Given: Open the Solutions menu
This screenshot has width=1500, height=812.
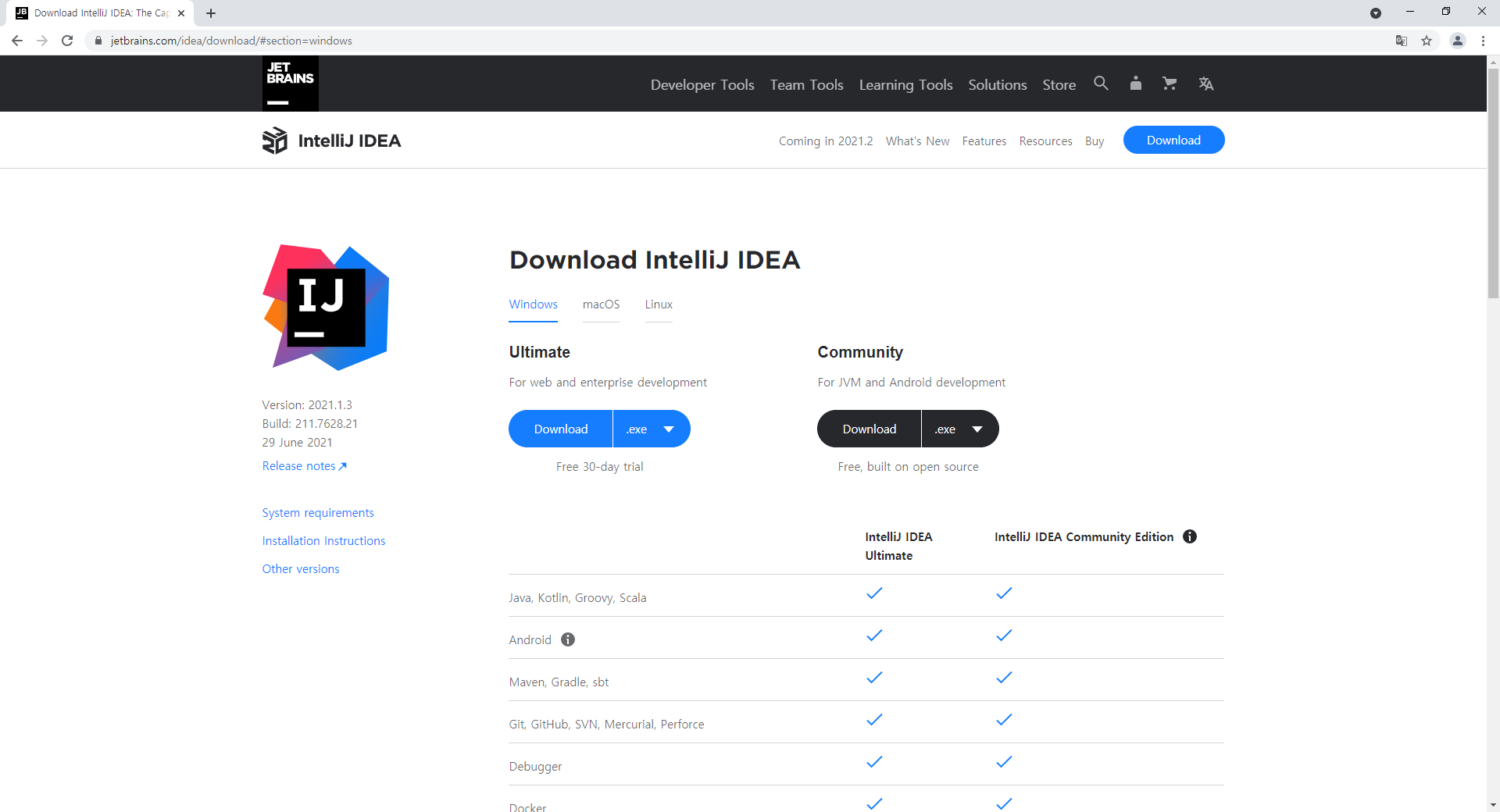Looking at the screenshot, I should click(998, 84).
